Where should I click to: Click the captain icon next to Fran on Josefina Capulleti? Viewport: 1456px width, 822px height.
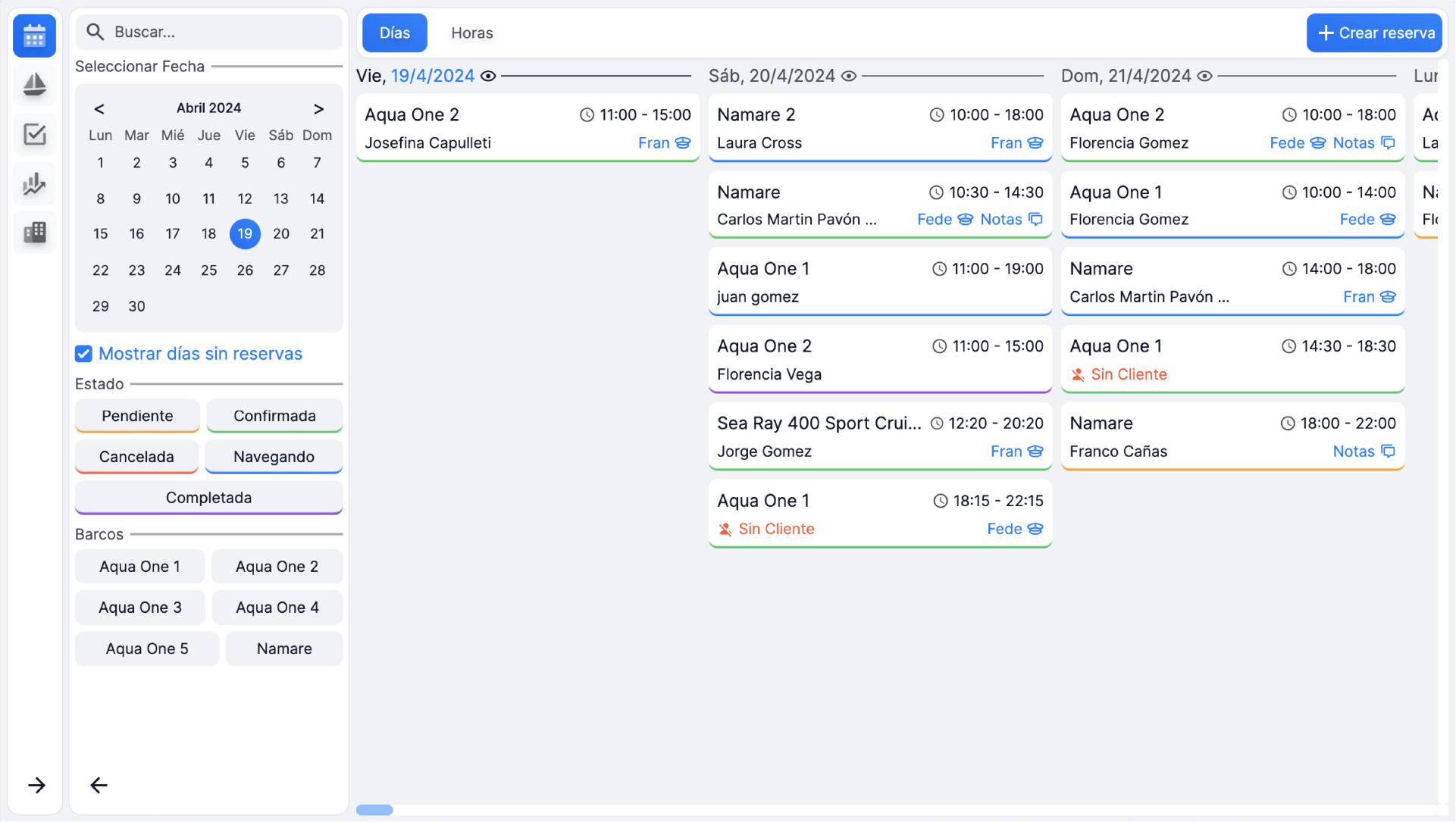point(683,142)
